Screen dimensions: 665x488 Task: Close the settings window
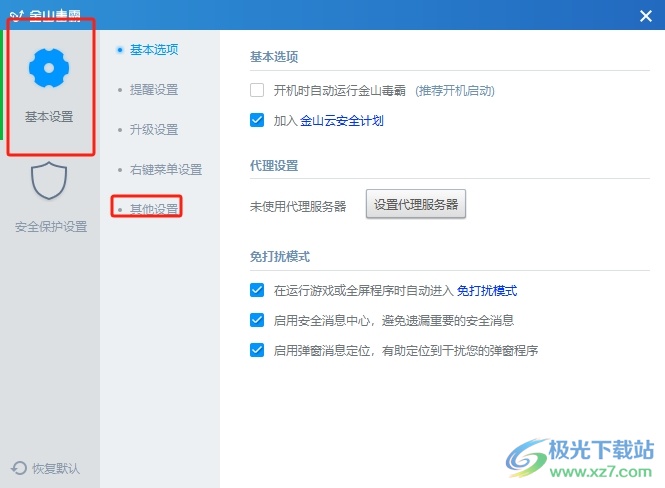pyautogui.click(x=645, y=16)
